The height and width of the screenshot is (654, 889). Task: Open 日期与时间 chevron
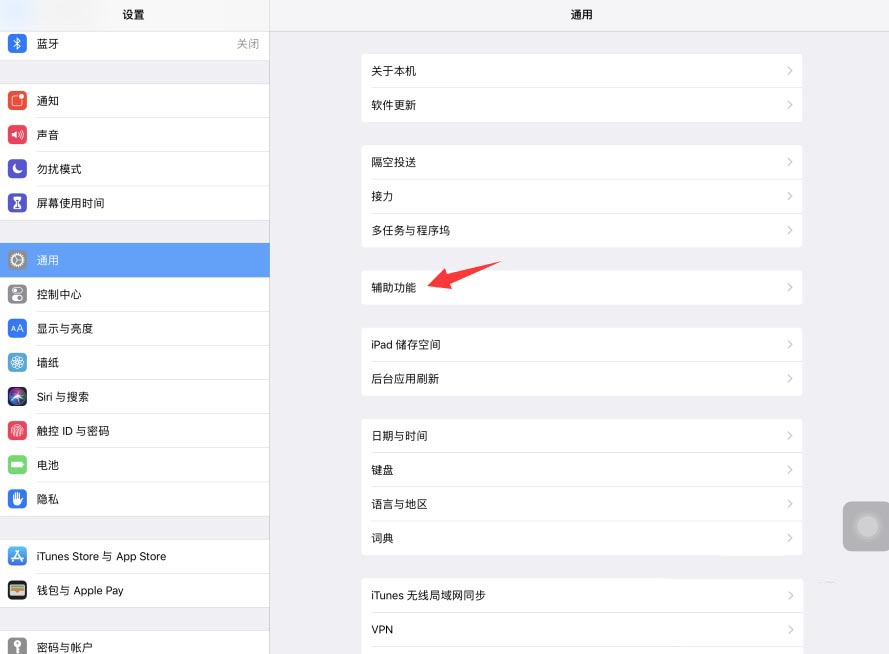point(789,436)
